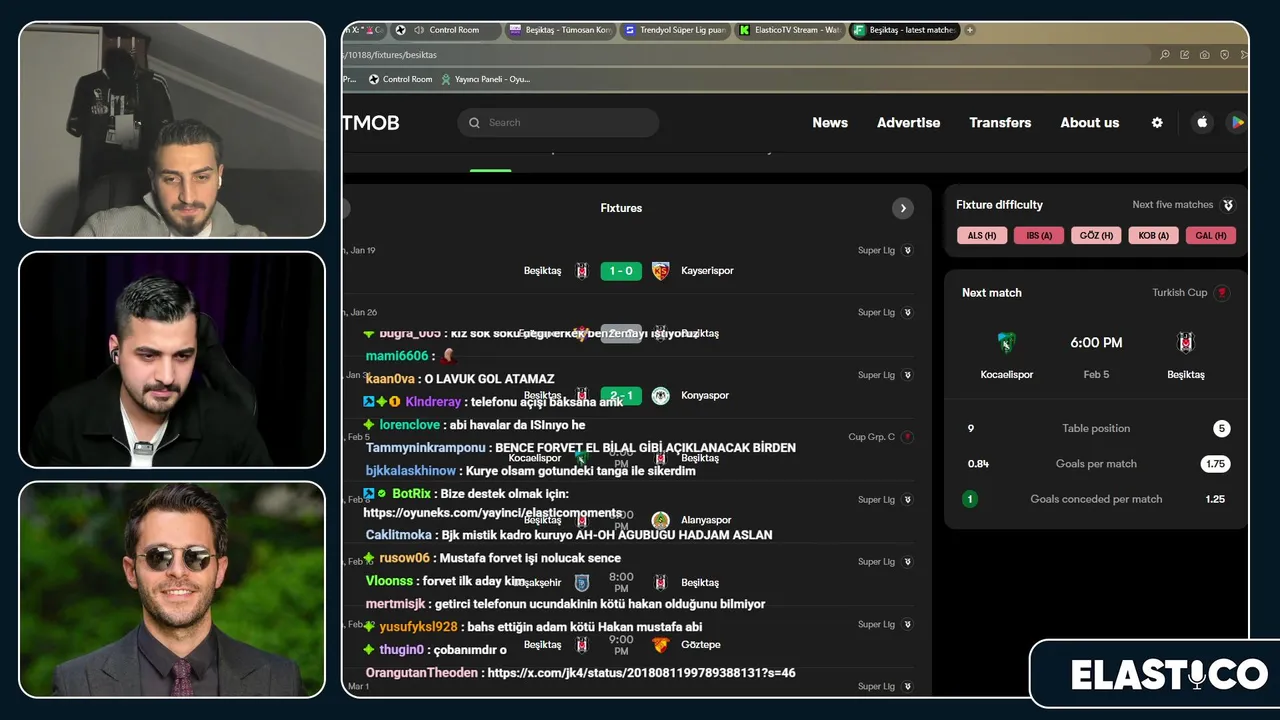1280x720 pixels.
Task: Click the Göztepe club crest
Action: (x=660, y=645)
